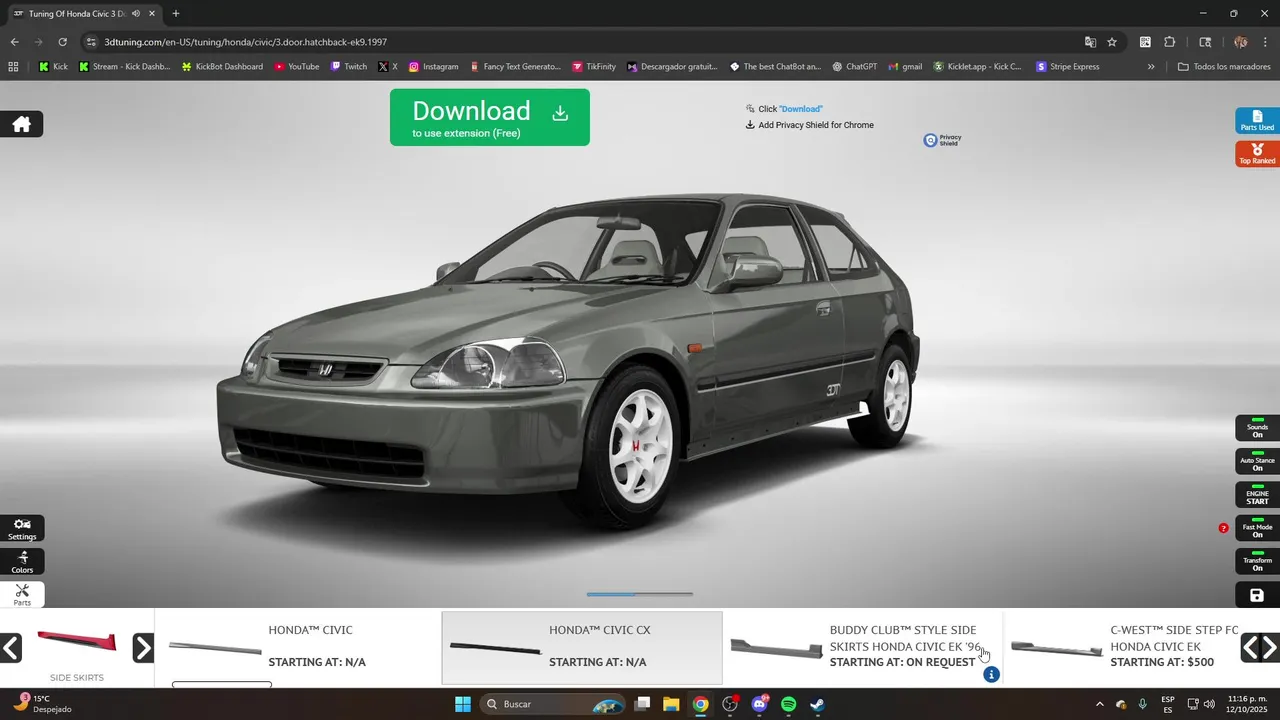Open the Parts Used panel
Viewport: 1280px width, 720px height.
coord(1257,121)
